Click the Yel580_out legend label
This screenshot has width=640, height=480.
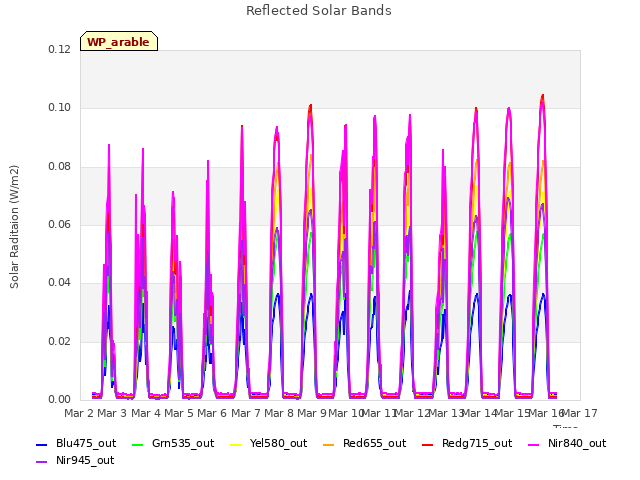(x=278, y=443)
